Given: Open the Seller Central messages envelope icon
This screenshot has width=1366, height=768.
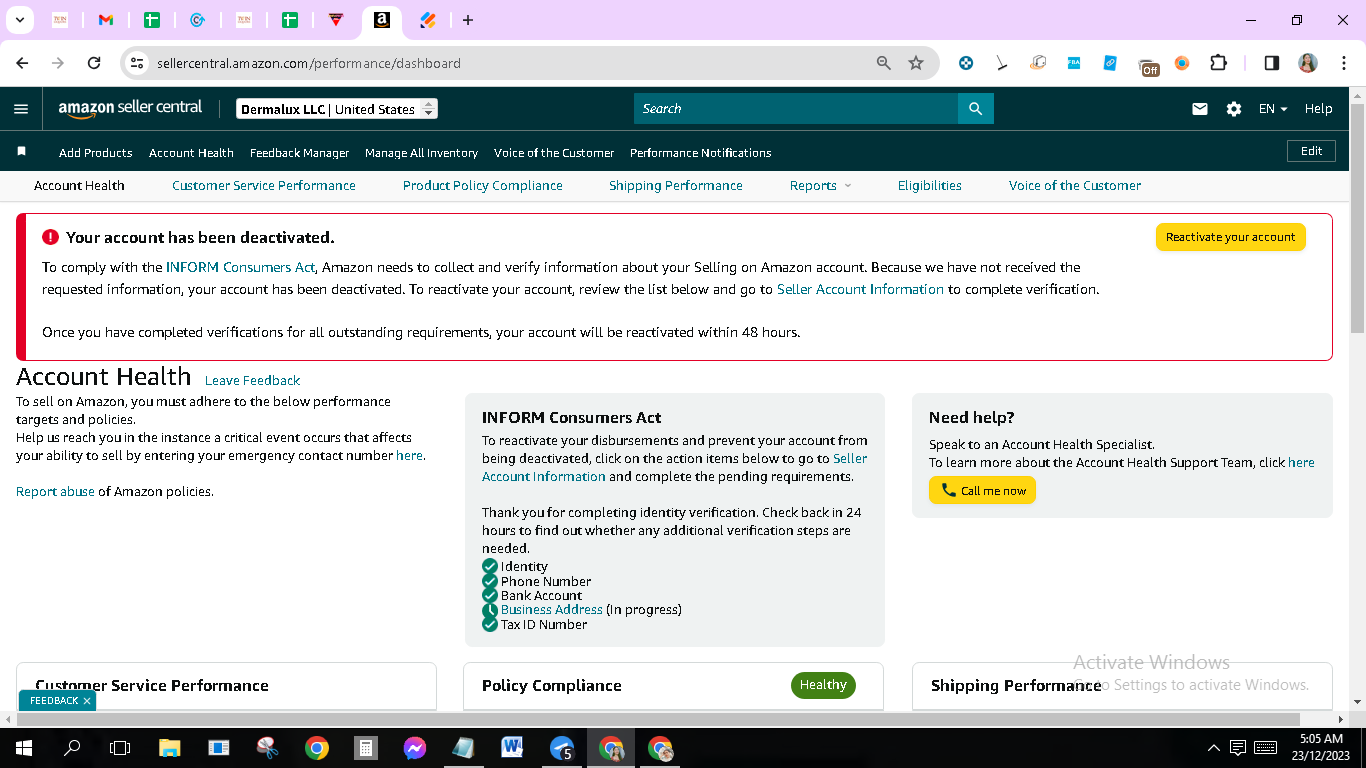Looking at the screenshot, I should coord(1200,109).
